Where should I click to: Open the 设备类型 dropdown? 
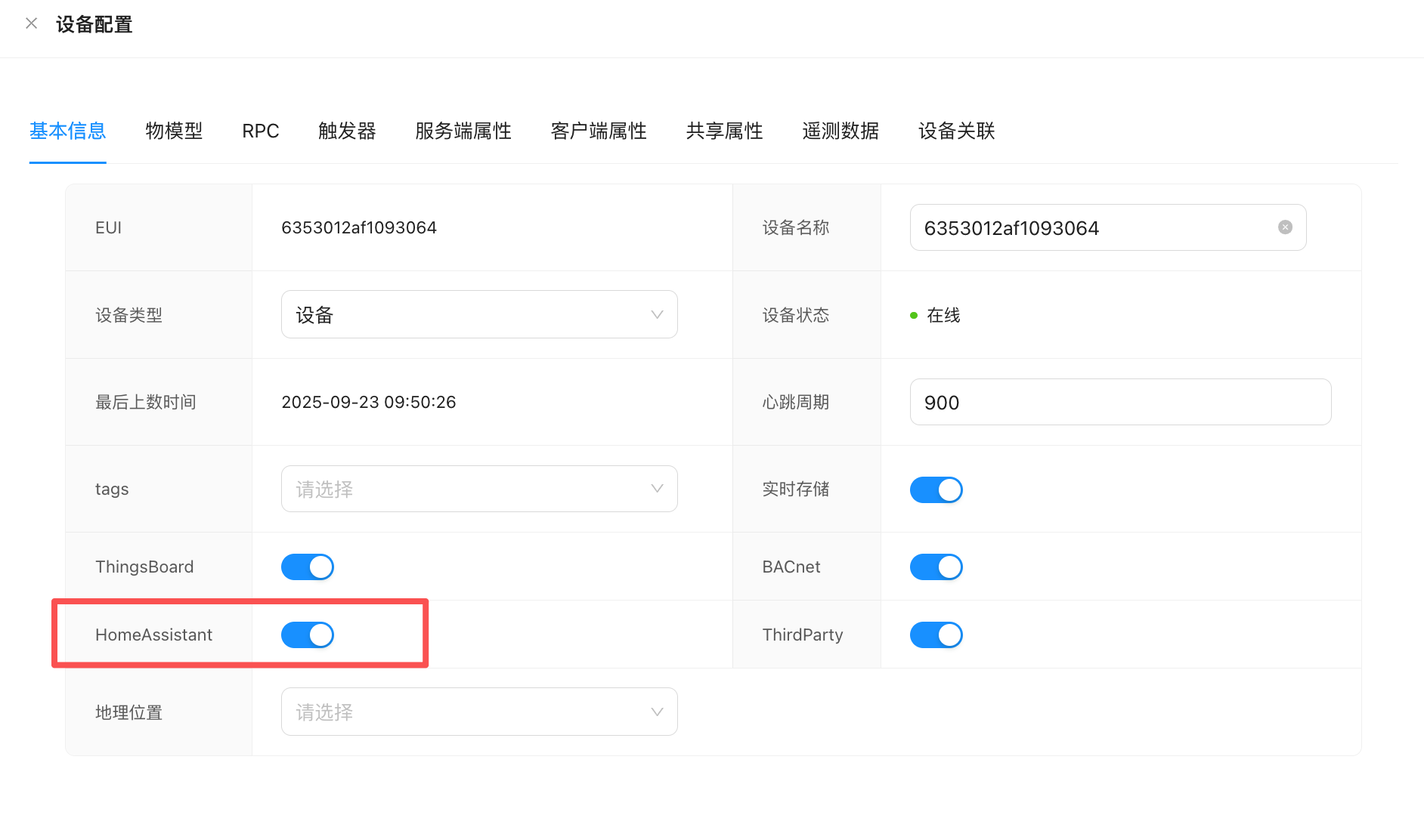coord(478,314)
